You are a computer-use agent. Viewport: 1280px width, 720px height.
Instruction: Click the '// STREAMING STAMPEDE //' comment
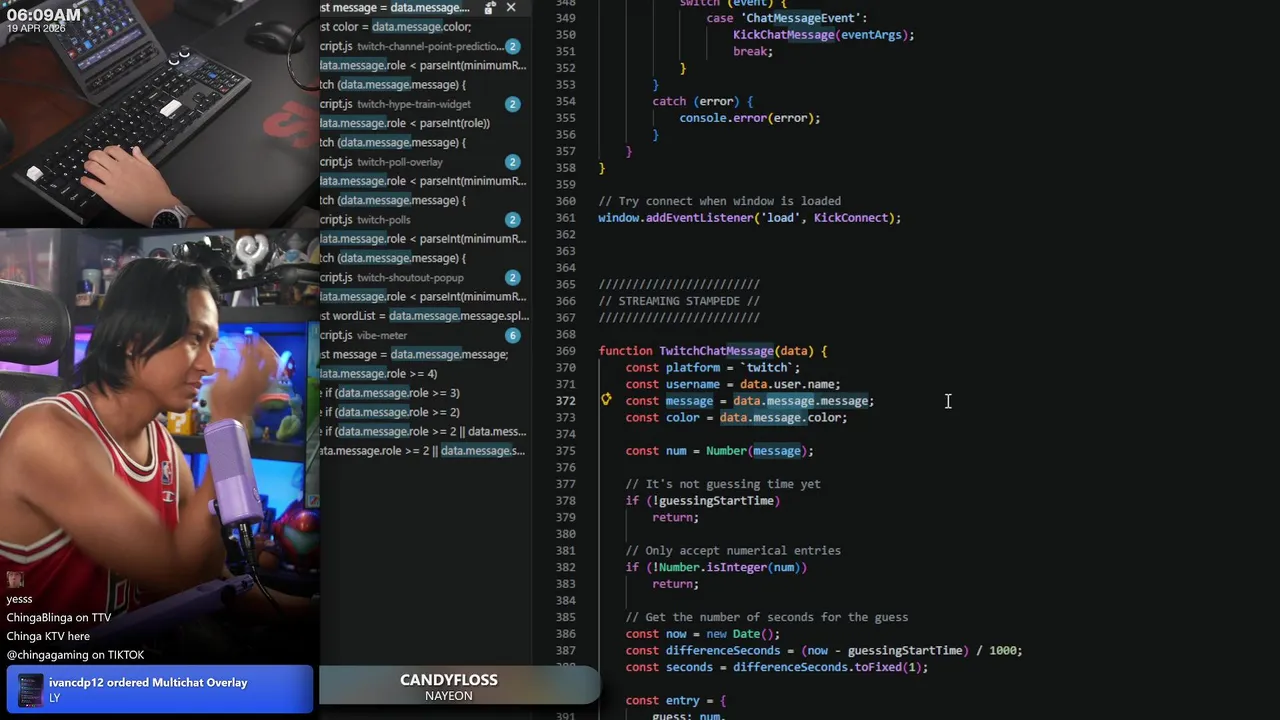679,301
